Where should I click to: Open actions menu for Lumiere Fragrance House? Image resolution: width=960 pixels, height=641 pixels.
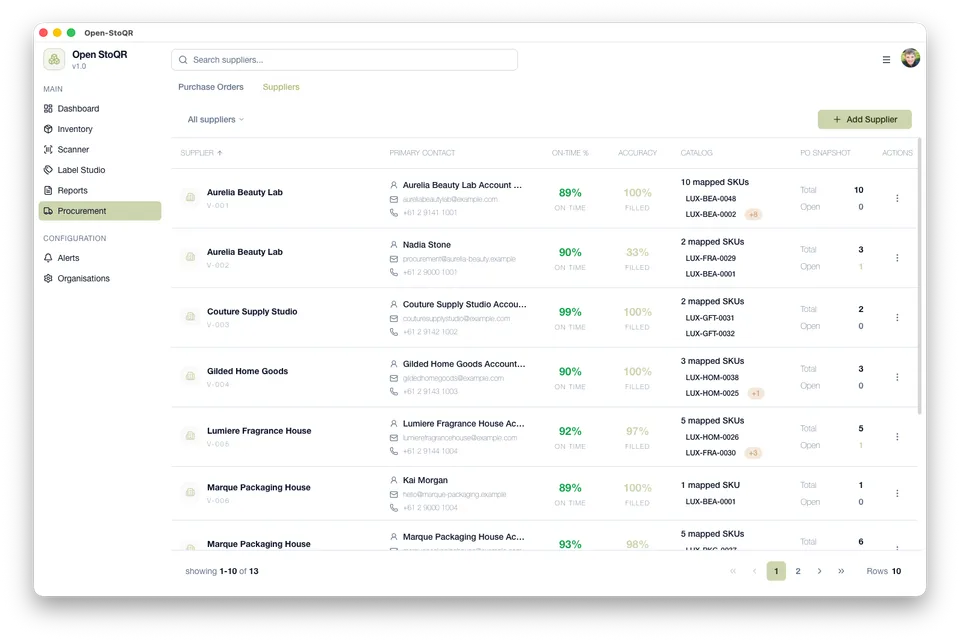[897, 437]
